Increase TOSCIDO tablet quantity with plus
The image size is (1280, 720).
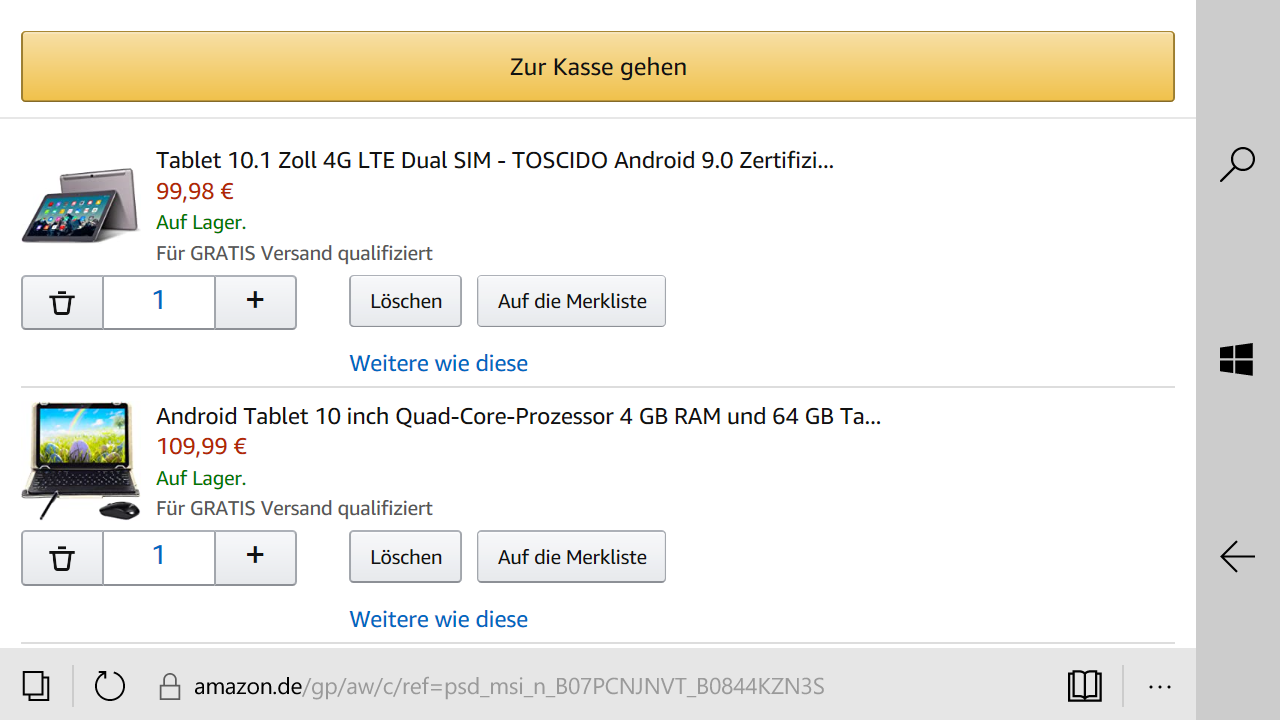256,302
